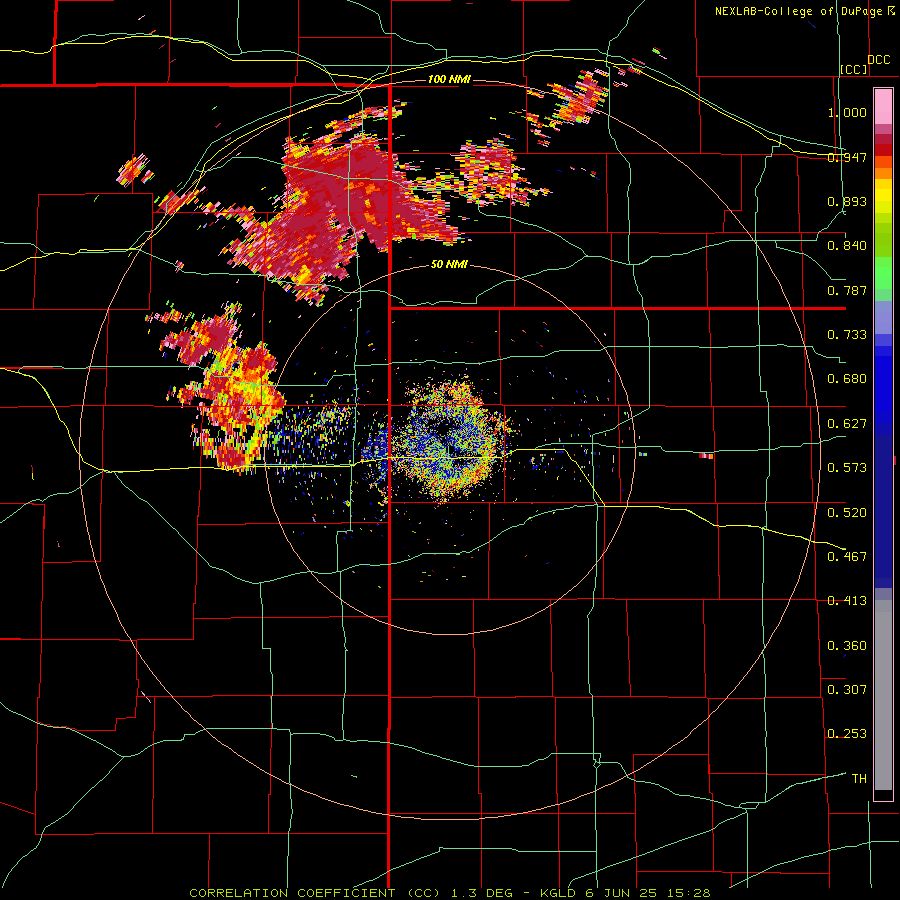Click the 0.307 color scale value
This screenshot has height=900, width=900.
(847, 689)
